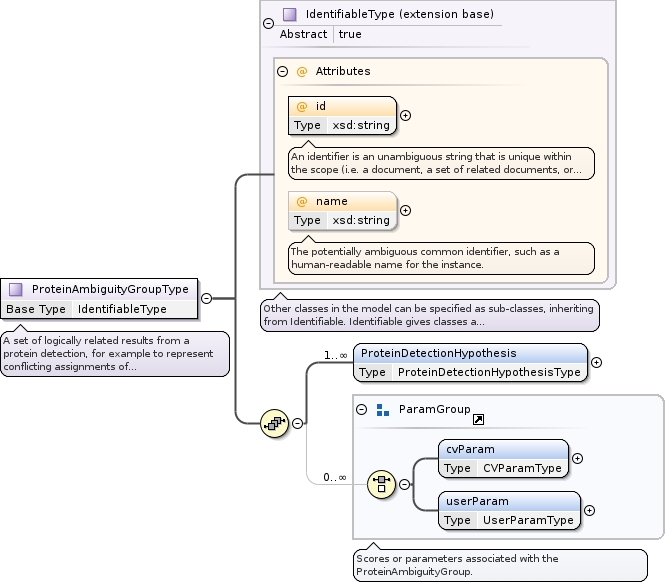The image size is (666, 585).
Task: Expand the userParam element
Action: tap(589, 510)
